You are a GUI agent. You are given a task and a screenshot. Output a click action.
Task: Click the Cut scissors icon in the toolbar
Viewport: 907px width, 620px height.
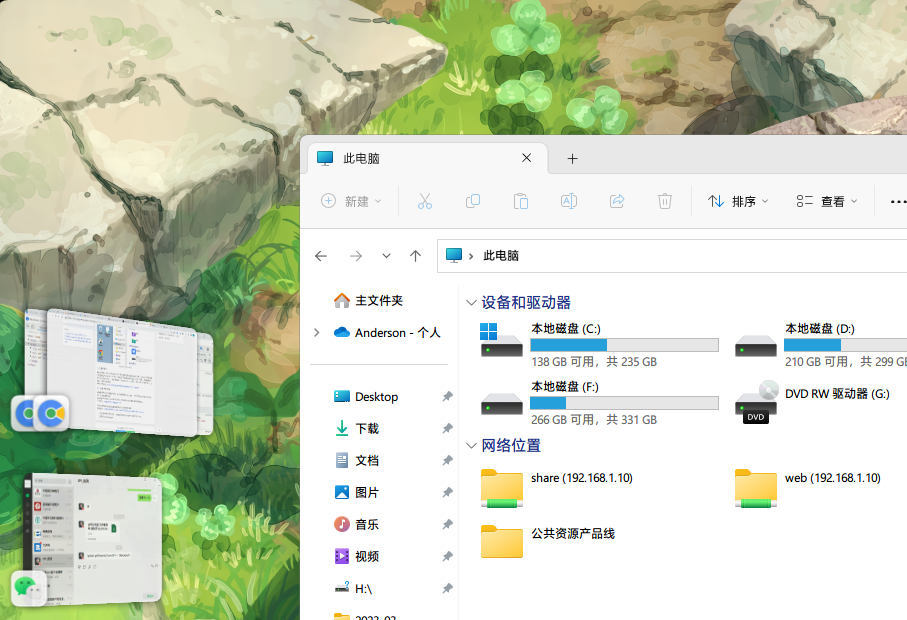(425, 201)
